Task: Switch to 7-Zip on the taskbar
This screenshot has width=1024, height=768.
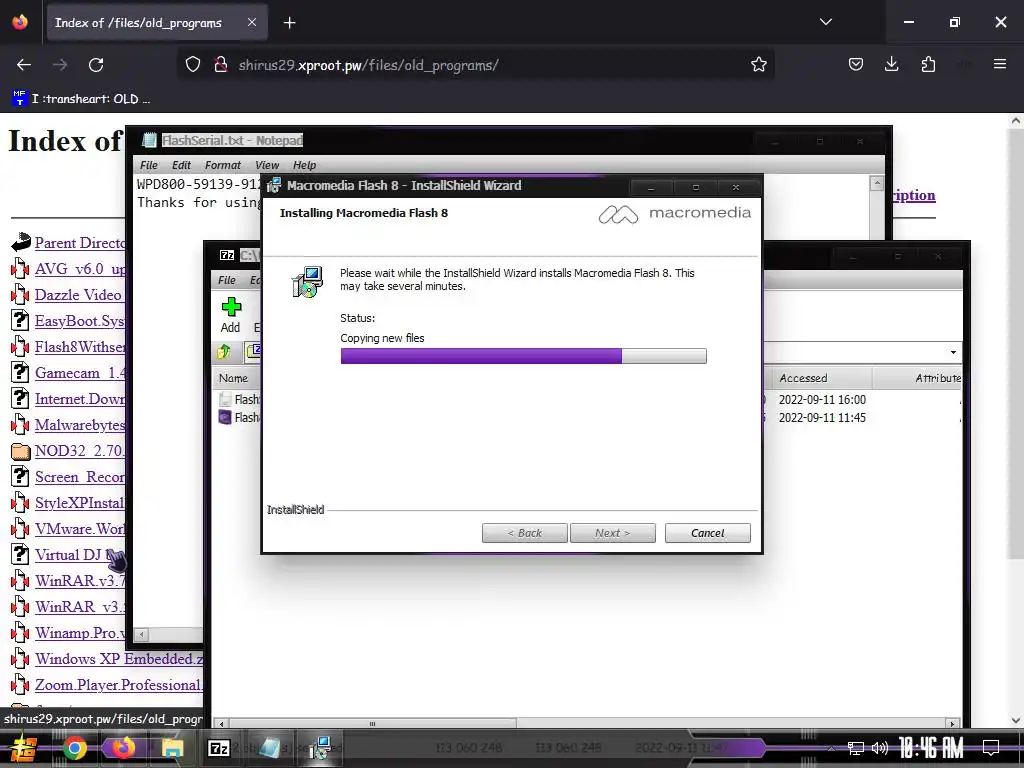Action: point(218,748)
